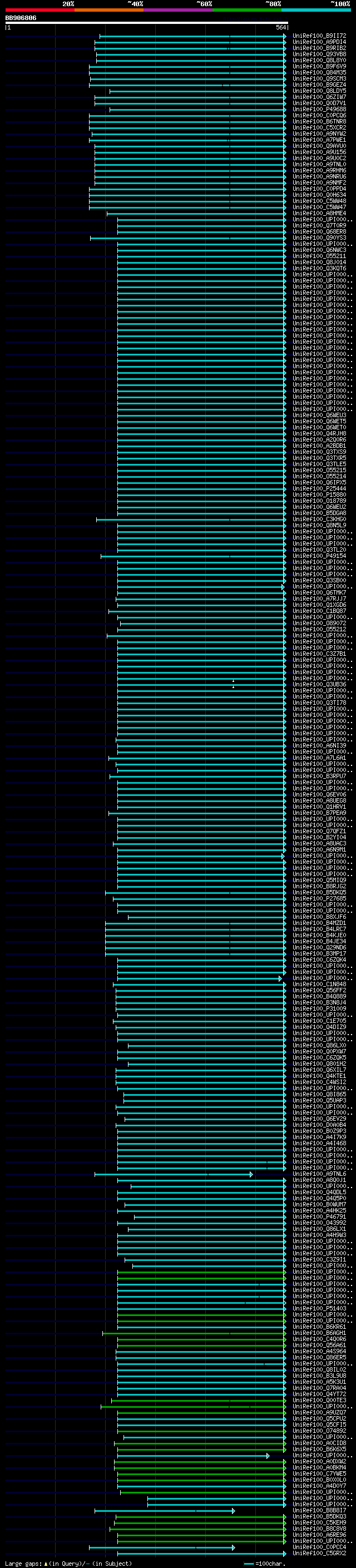Image resolution: width=356 pixels, height=1568 pixels.
Task: Open hit UniRef100_C3Z7B1
Action: 319,654
